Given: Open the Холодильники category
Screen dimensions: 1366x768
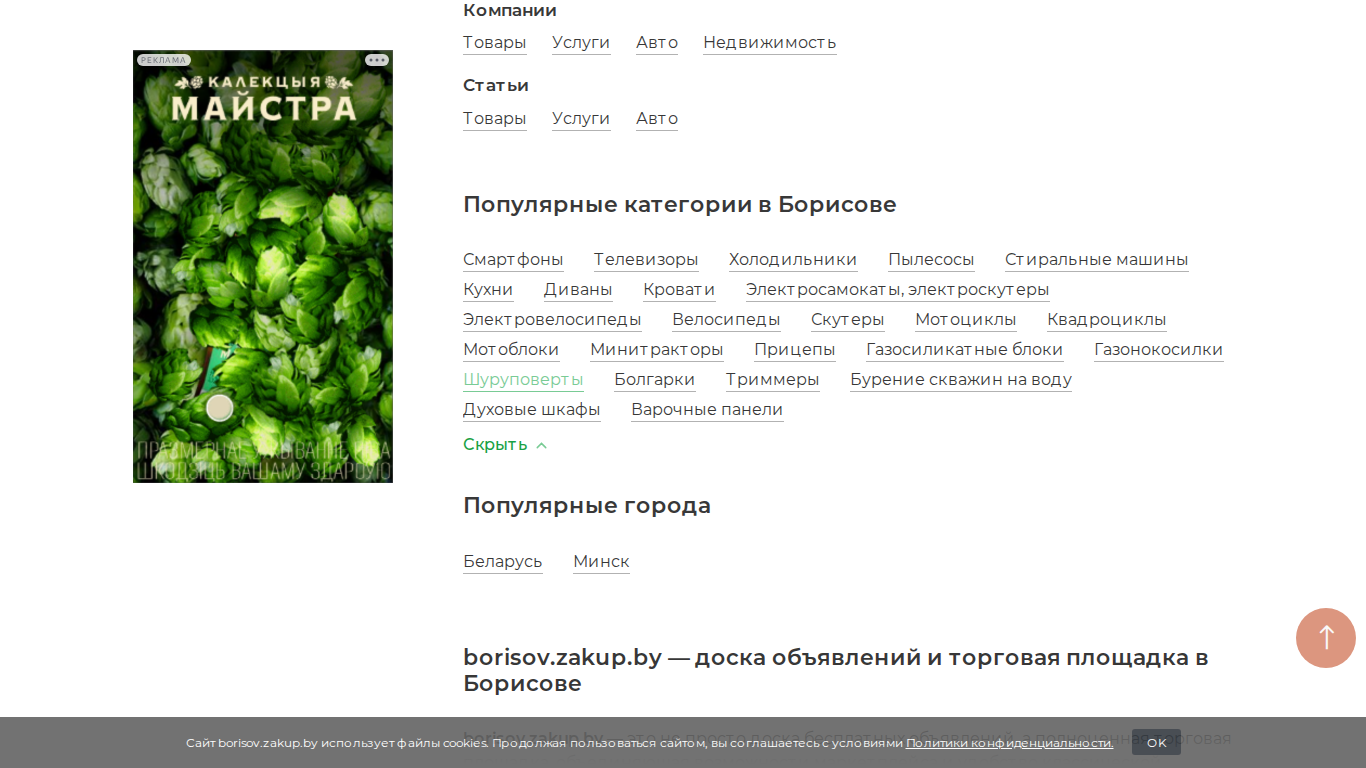Looking at the screenshot, I should point(793,260).
